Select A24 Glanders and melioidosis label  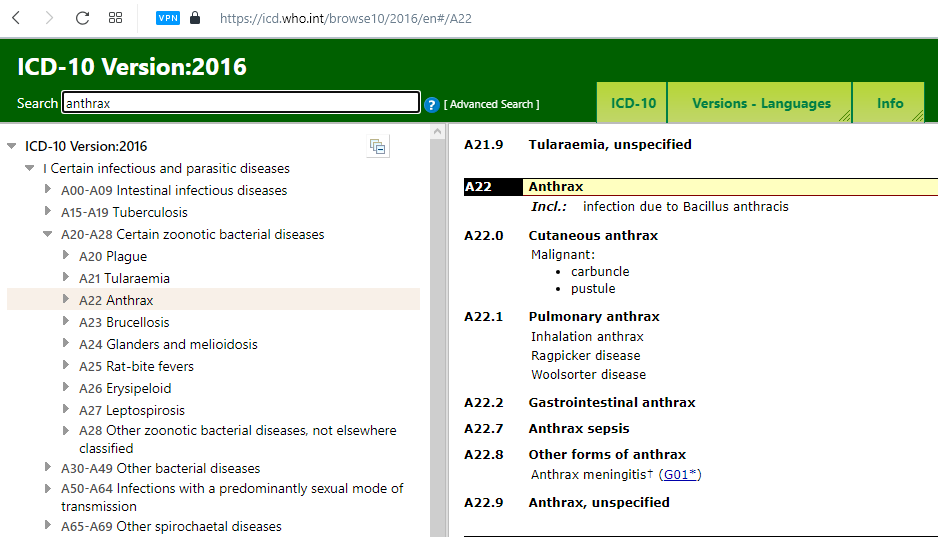pos(168,344)
